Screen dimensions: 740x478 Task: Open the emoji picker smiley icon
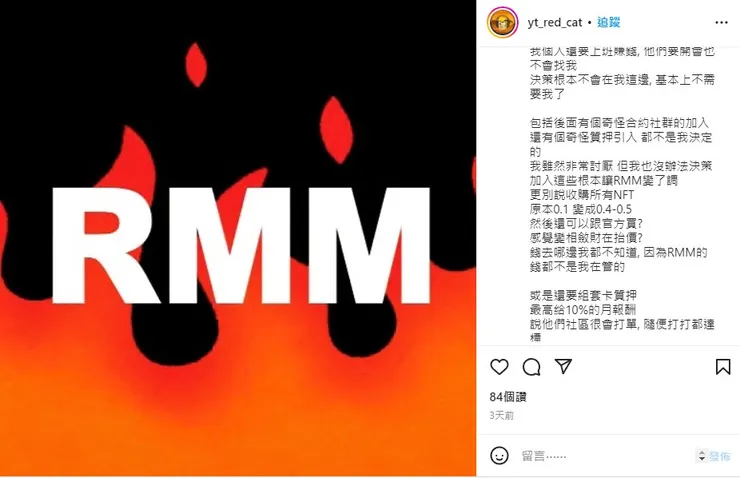point(499,456)
